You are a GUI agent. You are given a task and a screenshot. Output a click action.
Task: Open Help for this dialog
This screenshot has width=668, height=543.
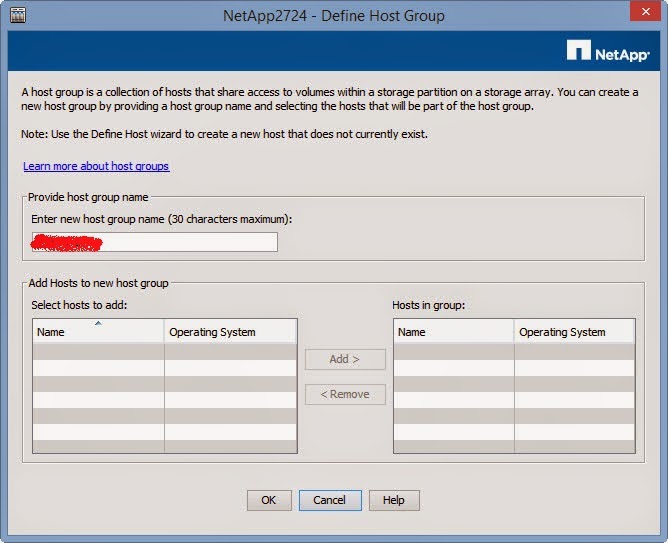click(394, 500)
